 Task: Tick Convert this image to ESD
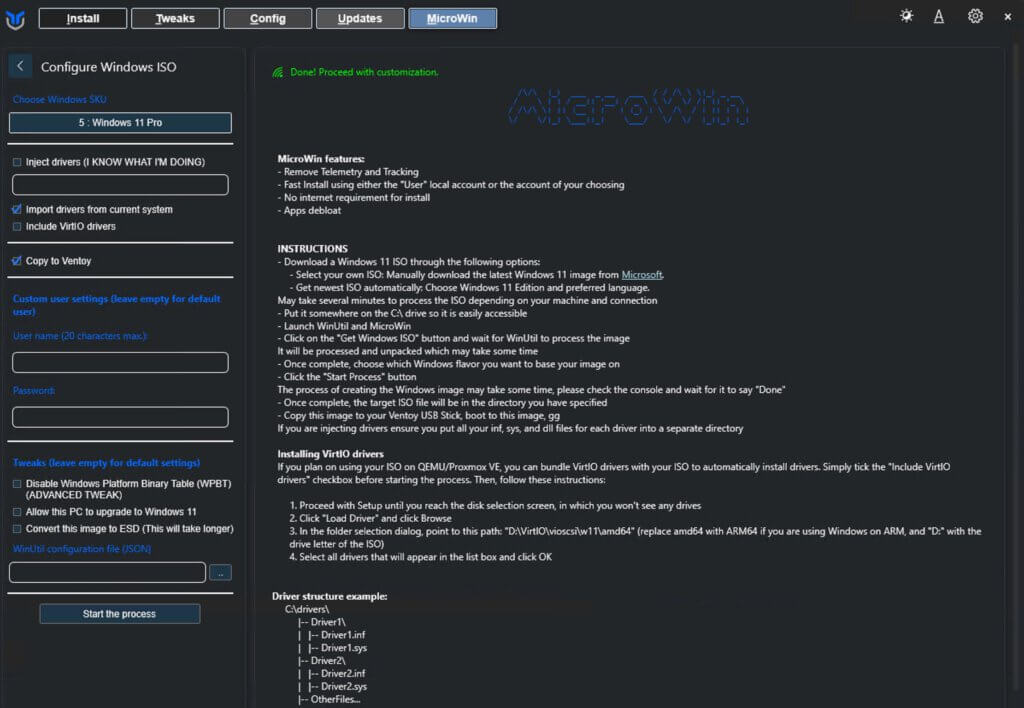(17, 529)
